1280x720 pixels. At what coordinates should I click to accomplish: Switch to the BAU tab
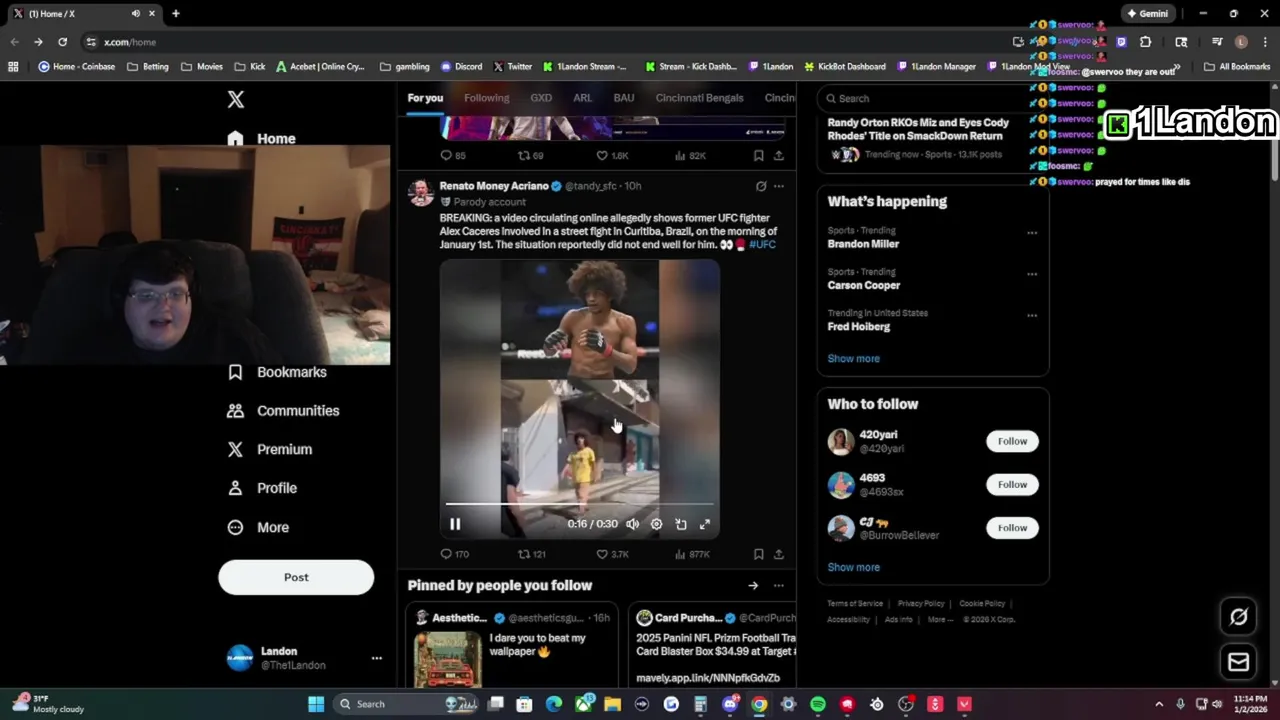[x=624, y=98]
